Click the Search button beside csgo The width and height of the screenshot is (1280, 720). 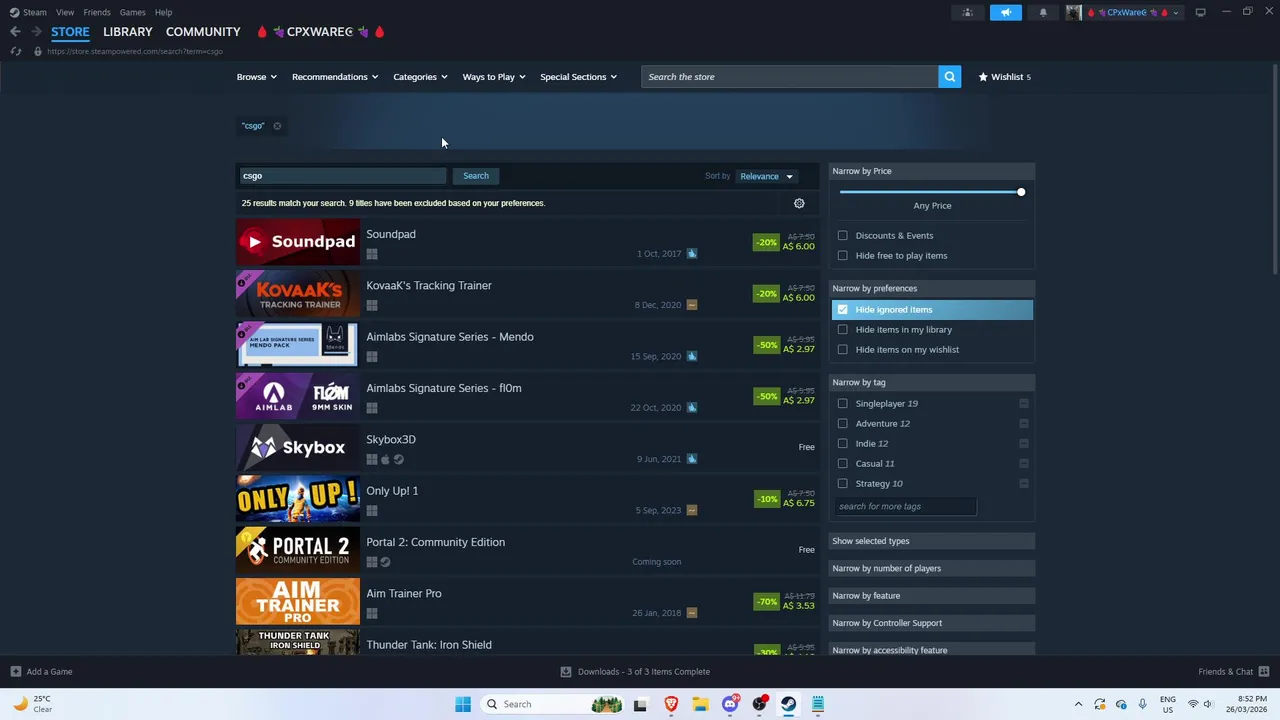(476, 176)
